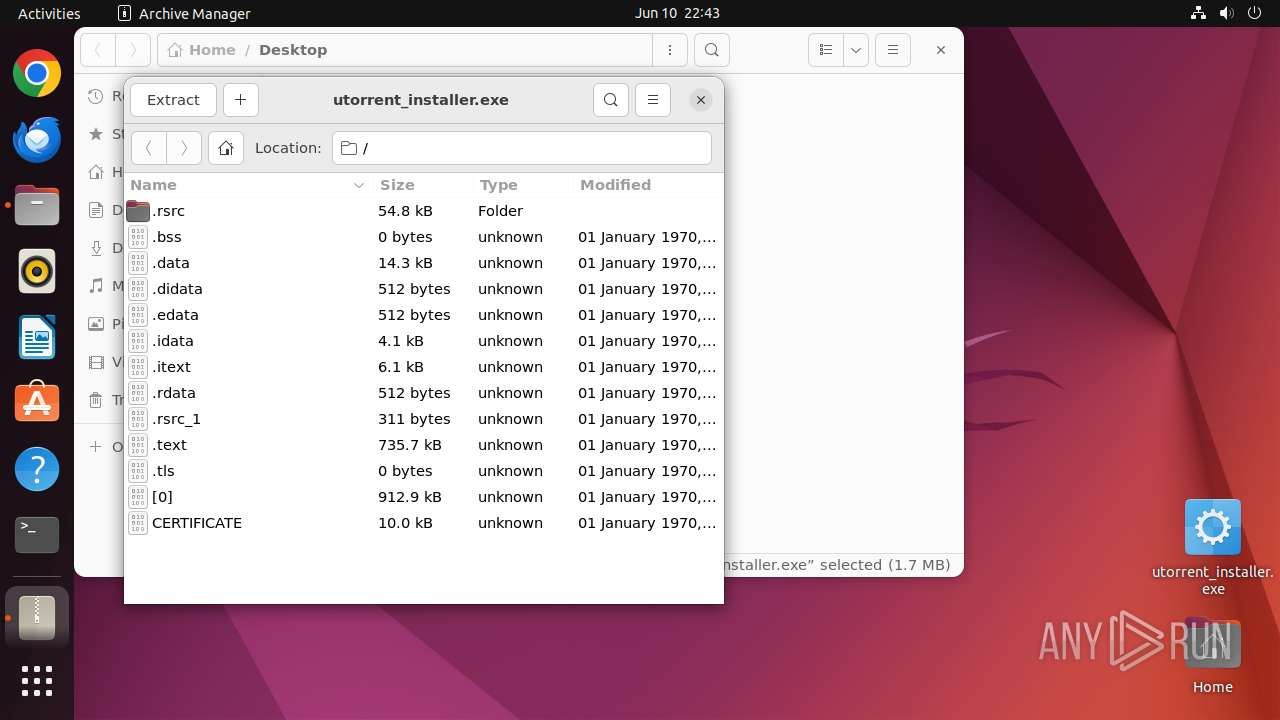Viewport: 1280px width, 720px height.
Task: Open Files app from dock
Action: (x=37, y=206)
